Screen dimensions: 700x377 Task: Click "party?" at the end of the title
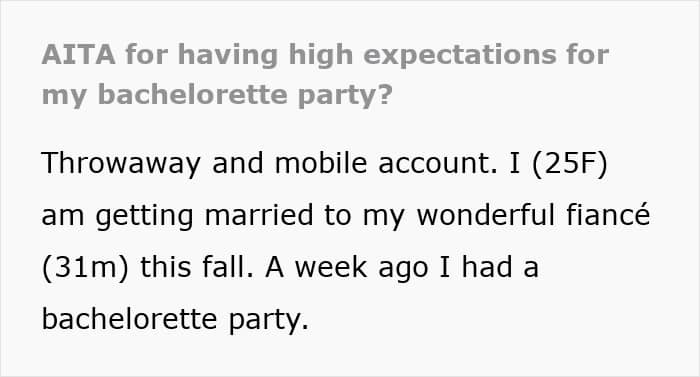[x=345, y=96]
